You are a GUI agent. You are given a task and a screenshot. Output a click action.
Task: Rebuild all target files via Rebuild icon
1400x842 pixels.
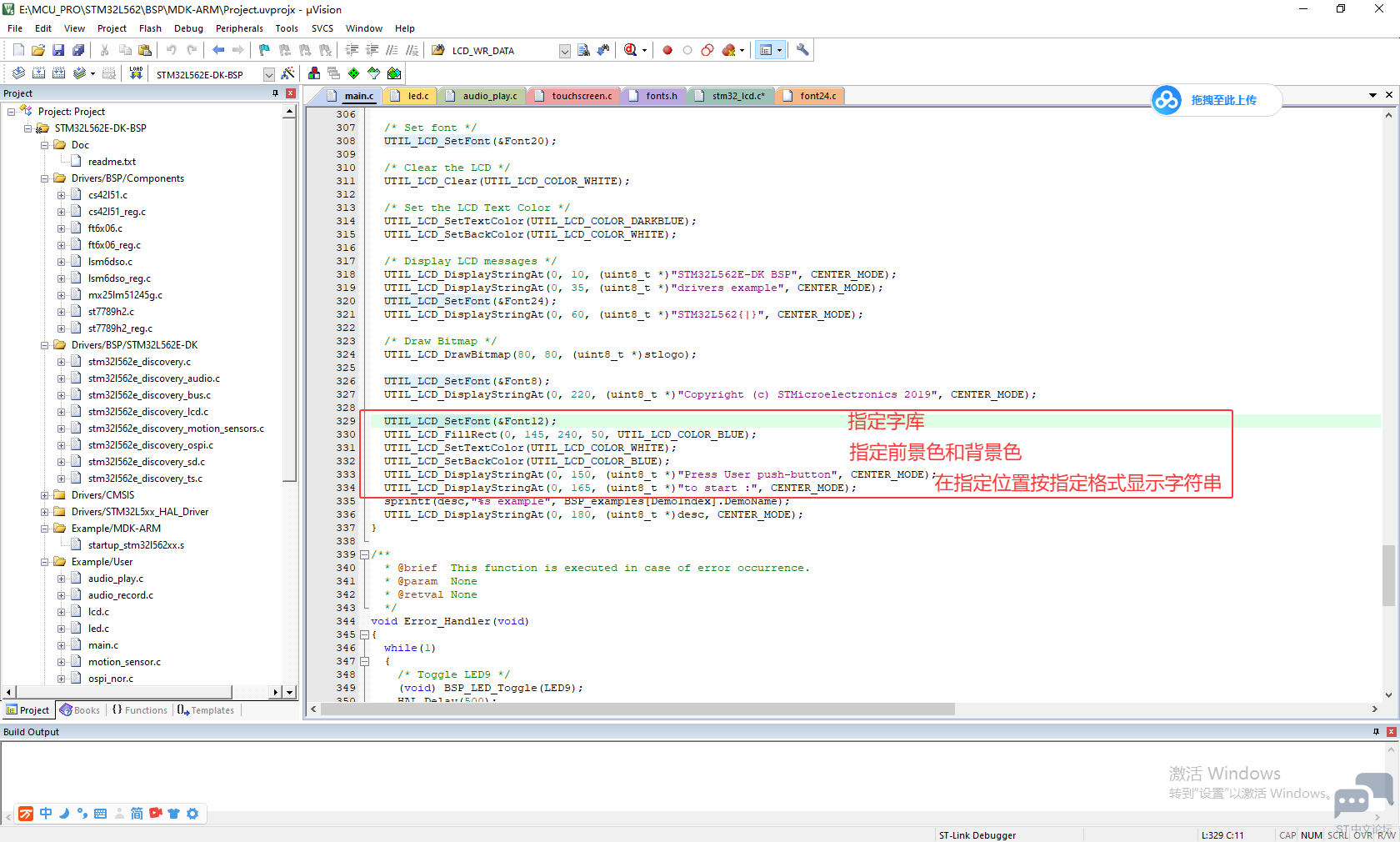click(x=58, y=73)
